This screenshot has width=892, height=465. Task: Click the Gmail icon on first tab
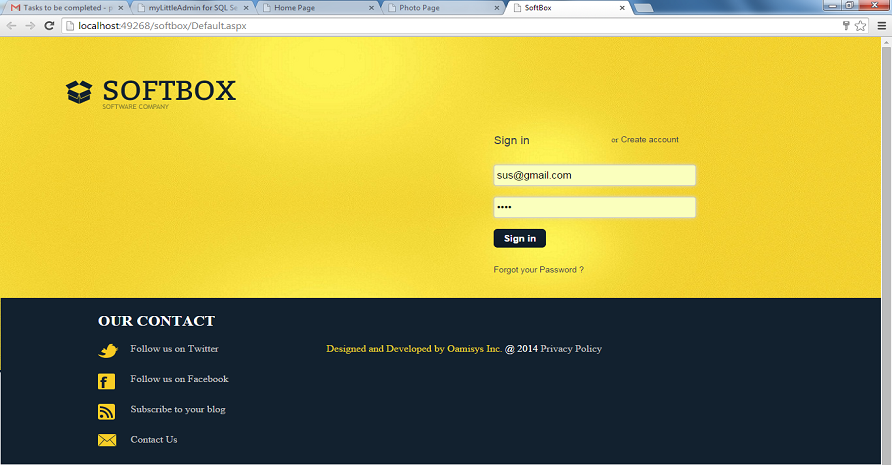click(x=15, y=8)
